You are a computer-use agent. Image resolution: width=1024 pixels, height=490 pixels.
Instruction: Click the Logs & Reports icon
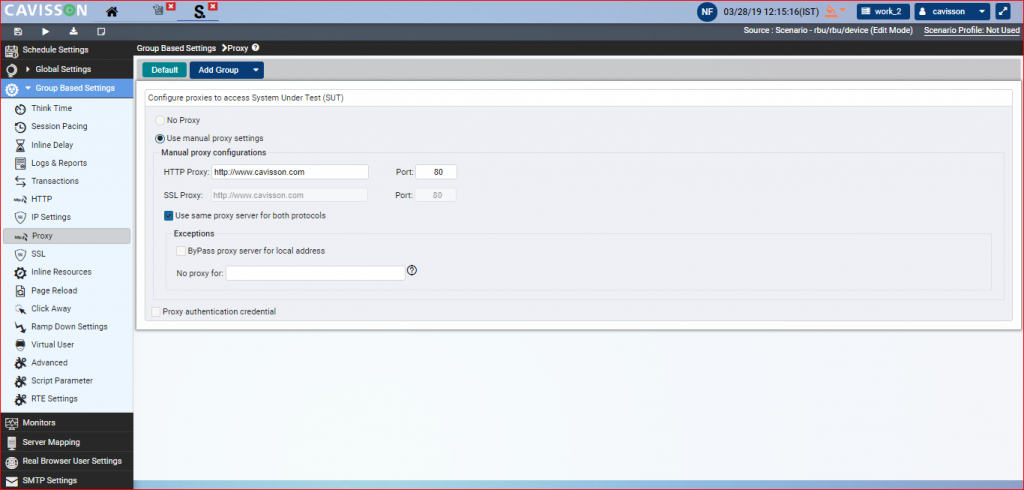[x=20, y=163]
